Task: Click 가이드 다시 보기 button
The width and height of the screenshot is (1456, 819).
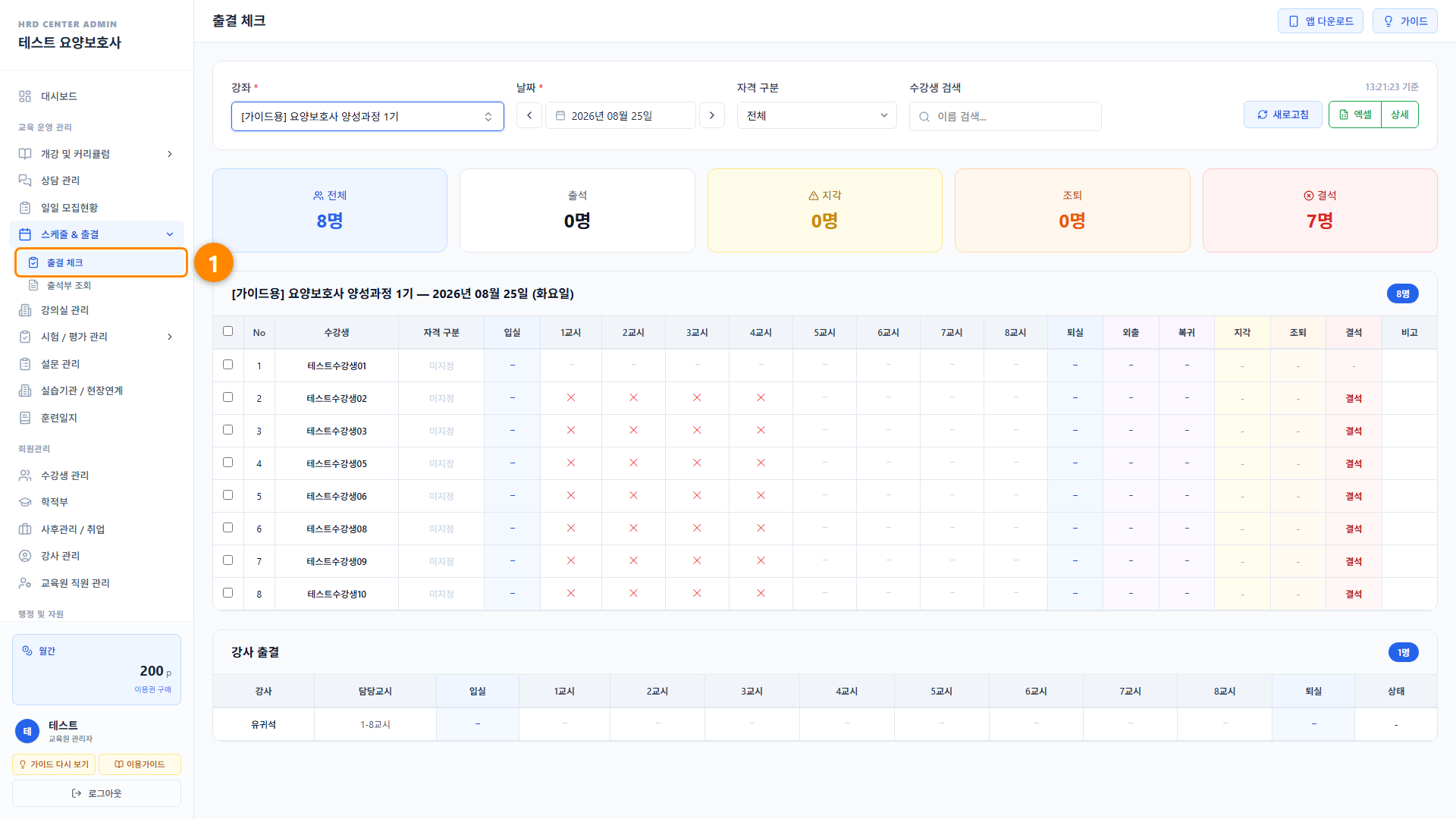Action: (x=54, y=764)
